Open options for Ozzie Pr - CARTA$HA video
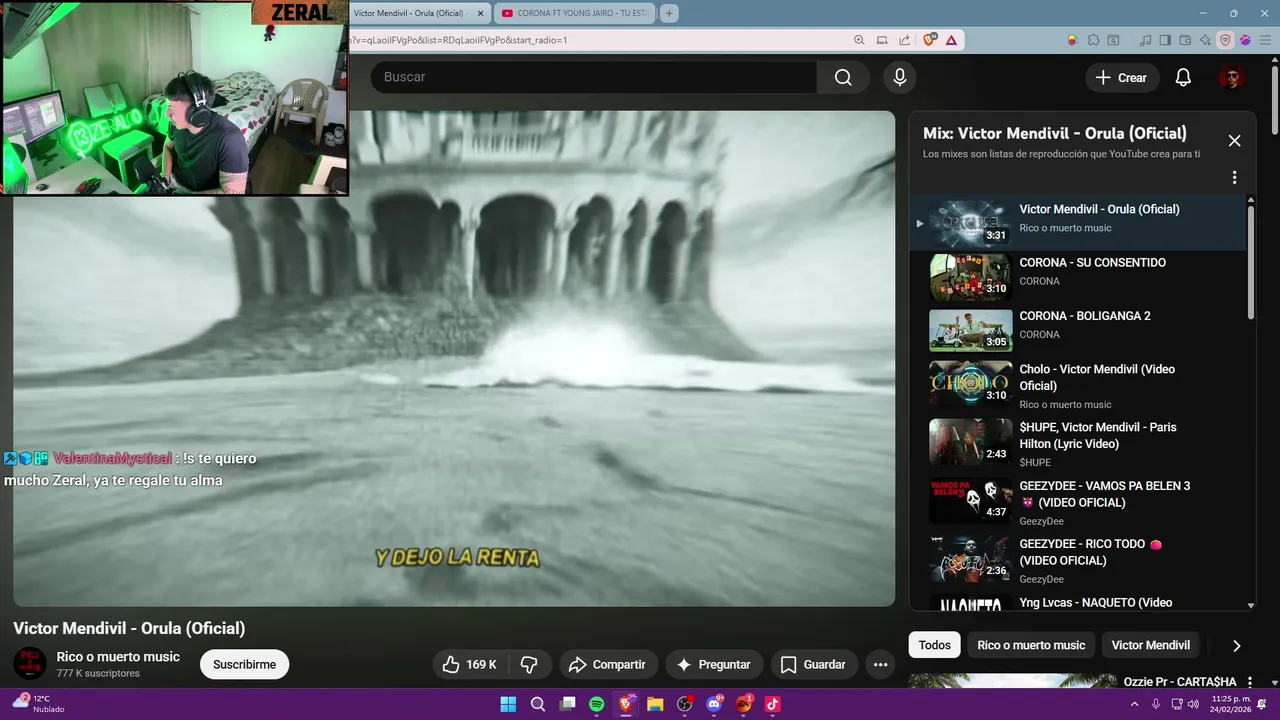The image size is (1280, 720). pyautogui.click(x=1249, y=682)
